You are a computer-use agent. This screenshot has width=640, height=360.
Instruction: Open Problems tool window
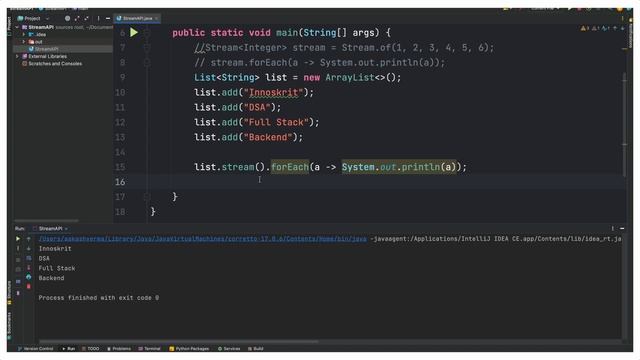pyautogui.click(x=119, y=349)
